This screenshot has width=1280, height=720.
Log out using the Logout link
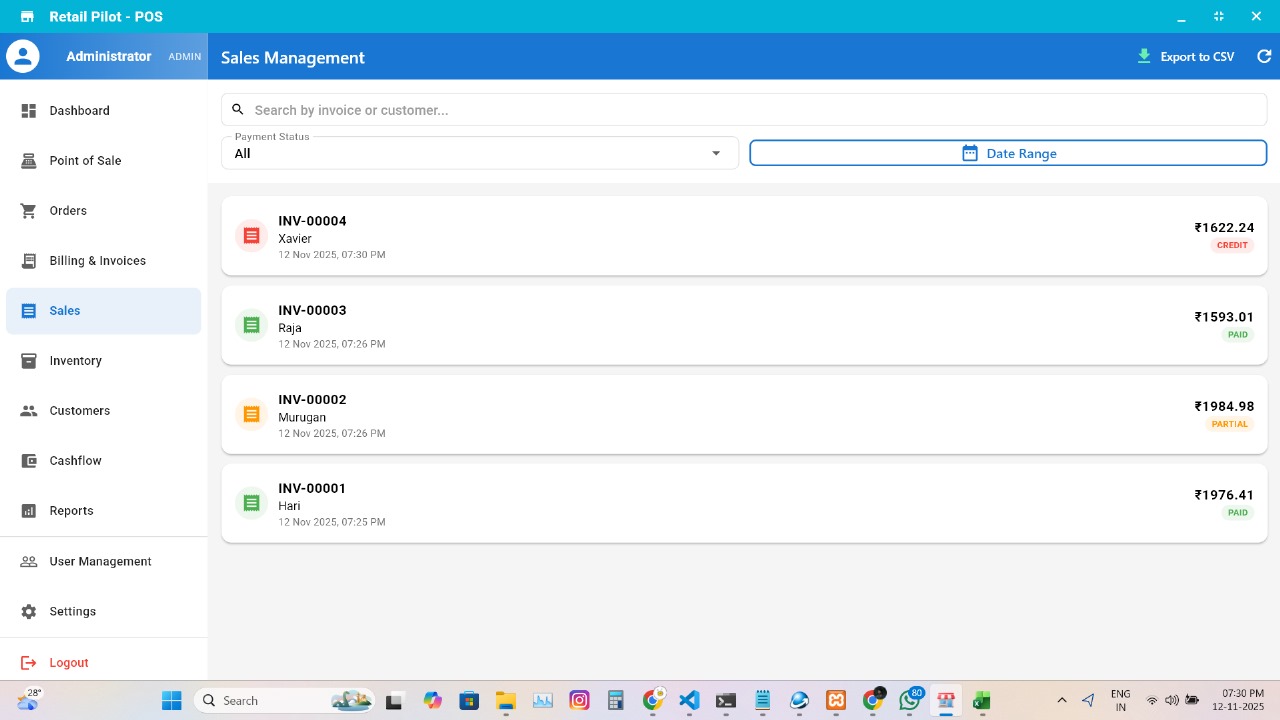68,663
